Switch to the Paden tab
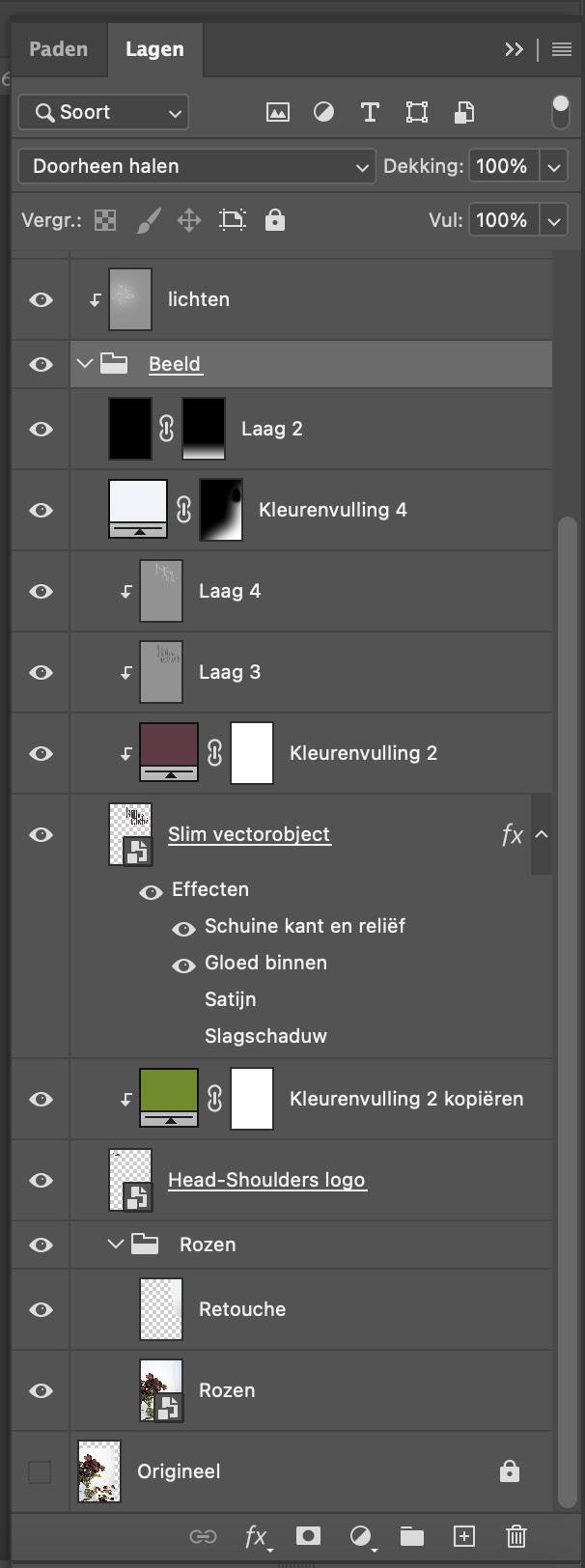Screen dimensions: 585x1568 58,49
